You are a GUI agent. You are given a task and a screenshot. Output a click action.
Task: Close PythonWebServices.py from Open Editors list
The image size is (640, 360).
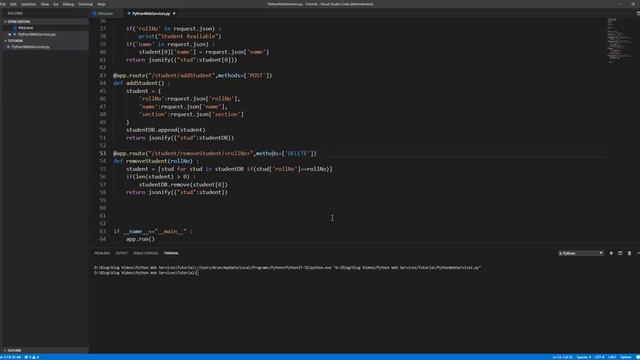(x=10, y=34)
